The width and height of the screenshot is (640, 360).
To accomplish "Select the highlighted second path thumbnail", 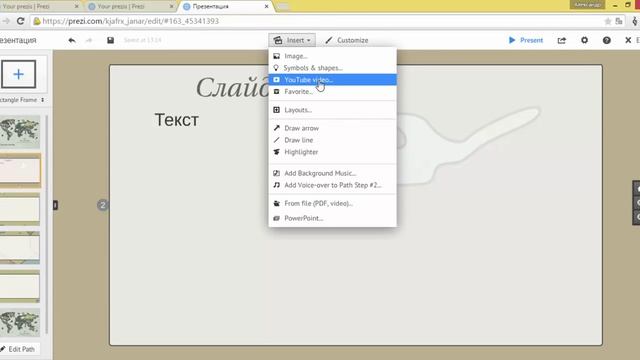I will pyautogui.click(x=20, y=170).
